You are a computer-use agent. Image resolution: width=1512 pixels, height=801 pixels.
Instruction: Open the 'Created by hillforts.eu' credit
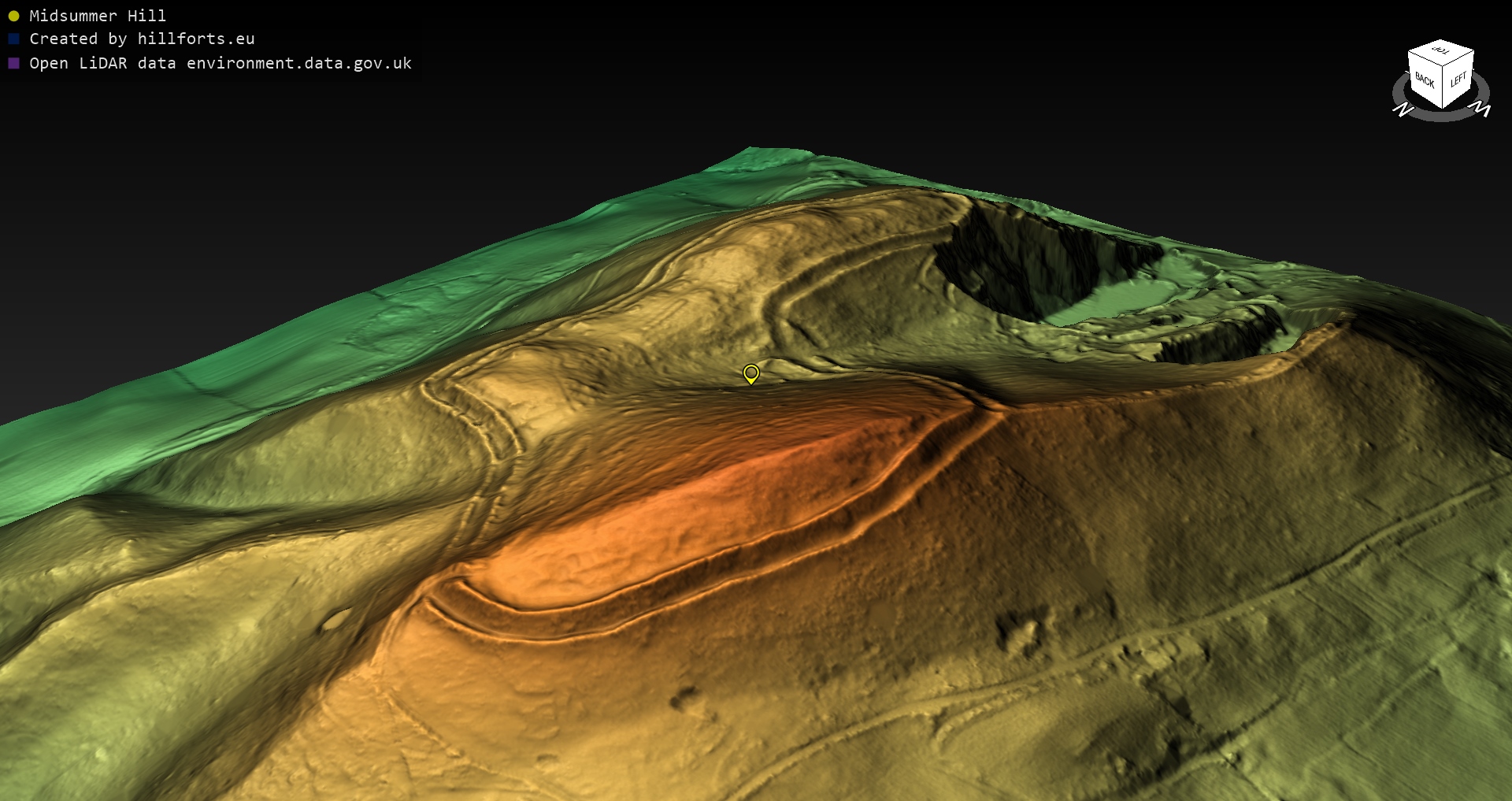[x=142, y=39]
